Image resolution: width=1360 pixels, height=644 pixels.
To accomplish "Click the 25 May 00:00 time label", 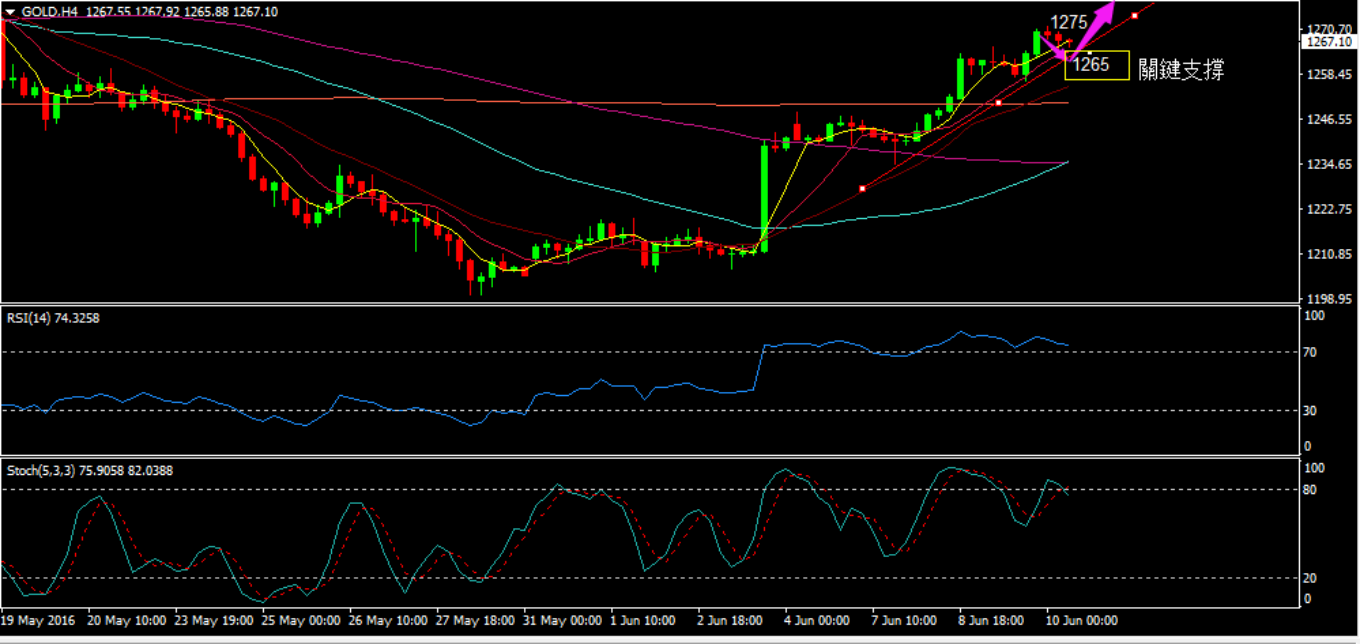I will (x=302, y=620).
